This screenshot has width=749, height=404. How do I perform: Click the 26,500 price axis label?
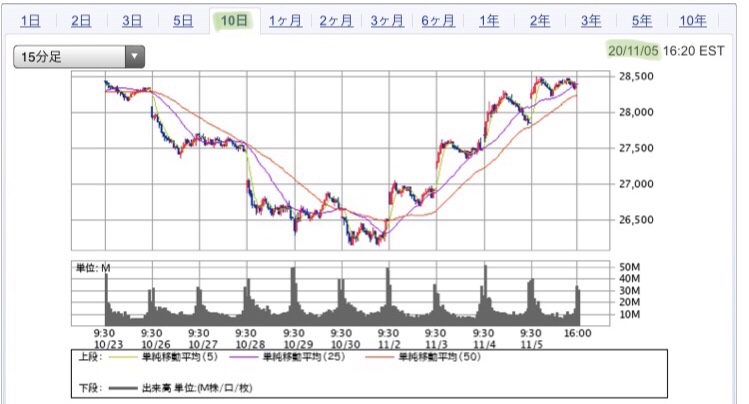(636, 220)
